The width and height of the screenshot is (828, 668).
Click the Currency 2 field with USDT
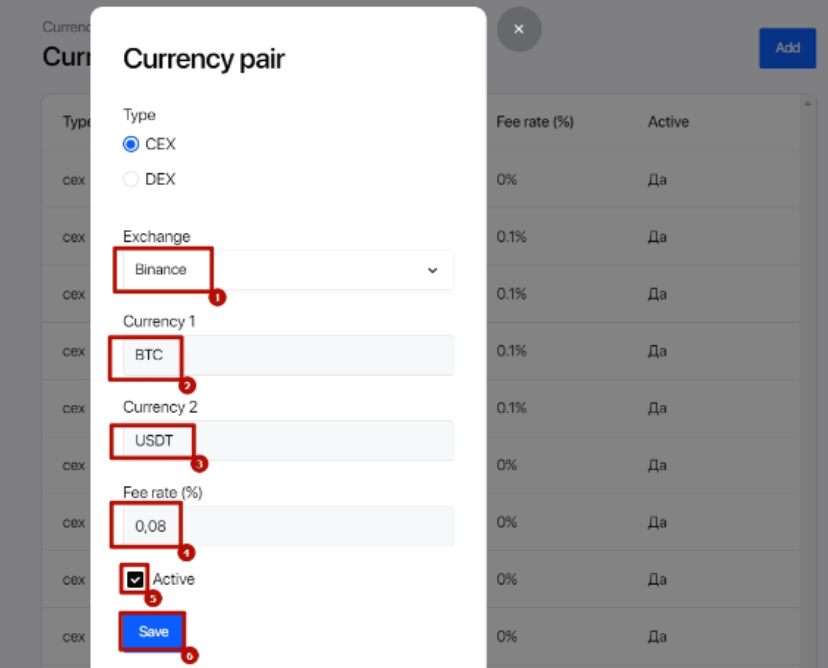tap(288, 440)
